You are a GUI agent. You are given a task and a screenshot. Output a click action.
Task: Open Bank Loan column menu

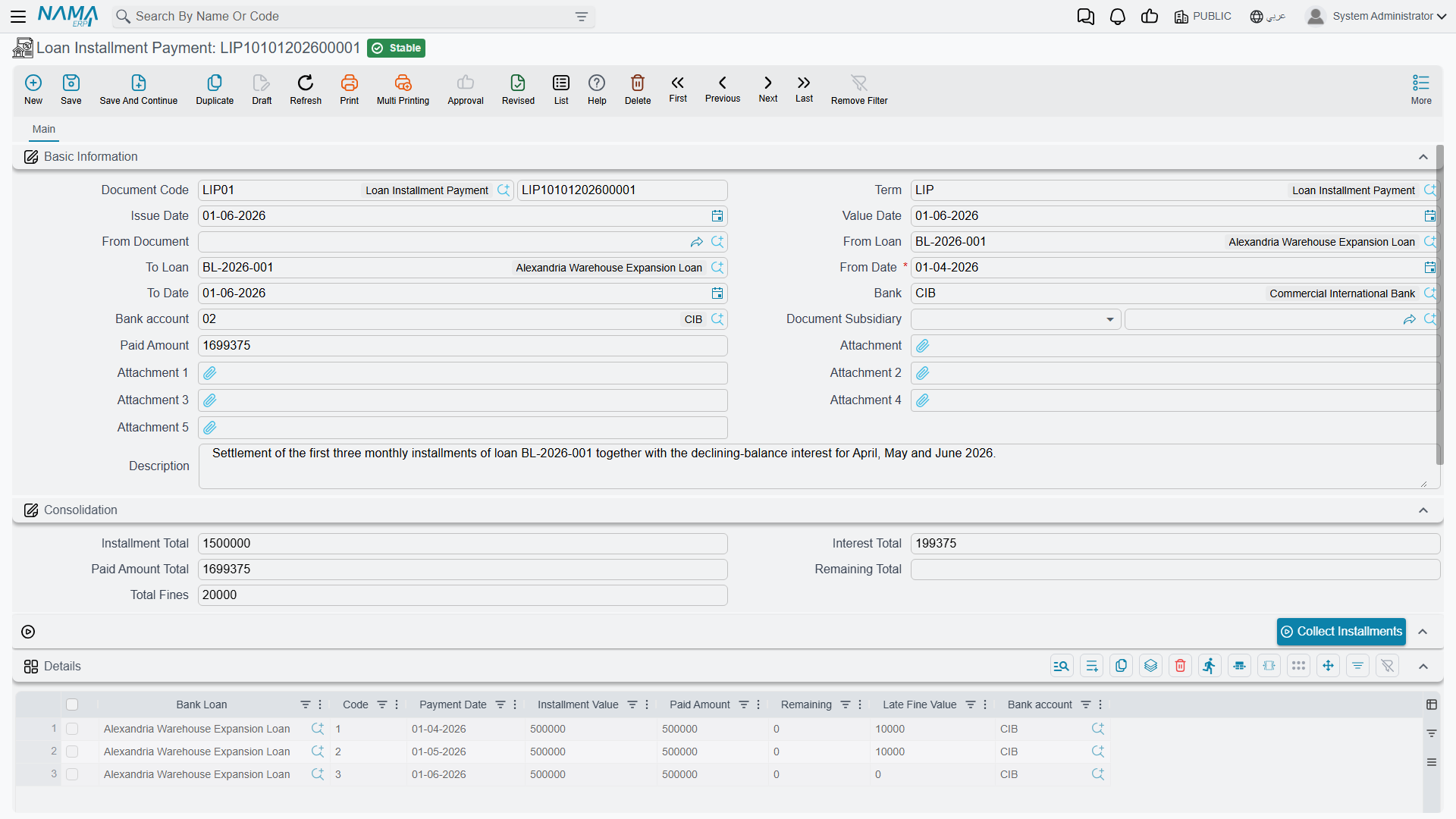(x=320, y=704)
